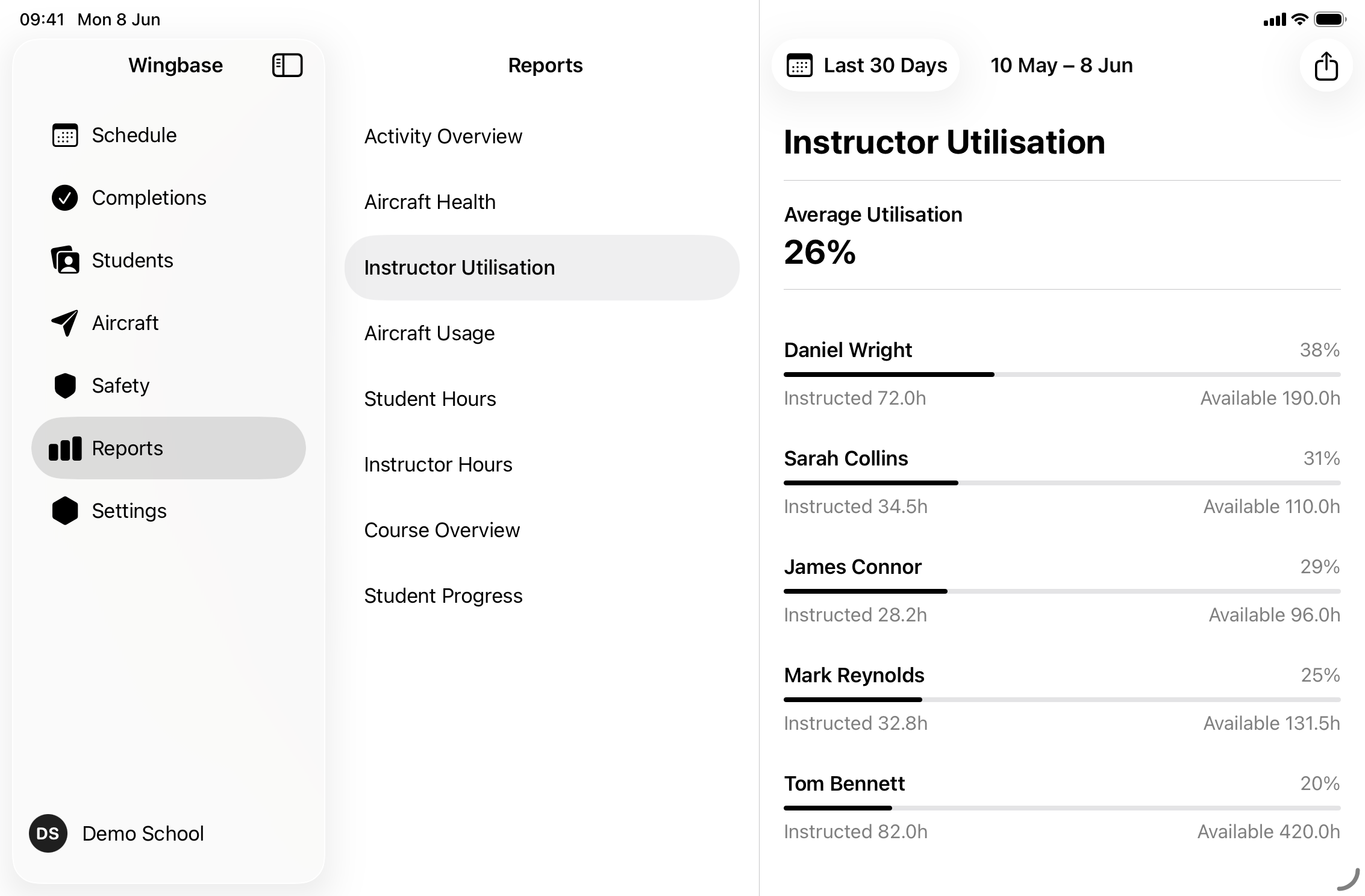Tap the Wi-Fi status icon
This screenshot has width=1365, height=896.
point(1301,19)
